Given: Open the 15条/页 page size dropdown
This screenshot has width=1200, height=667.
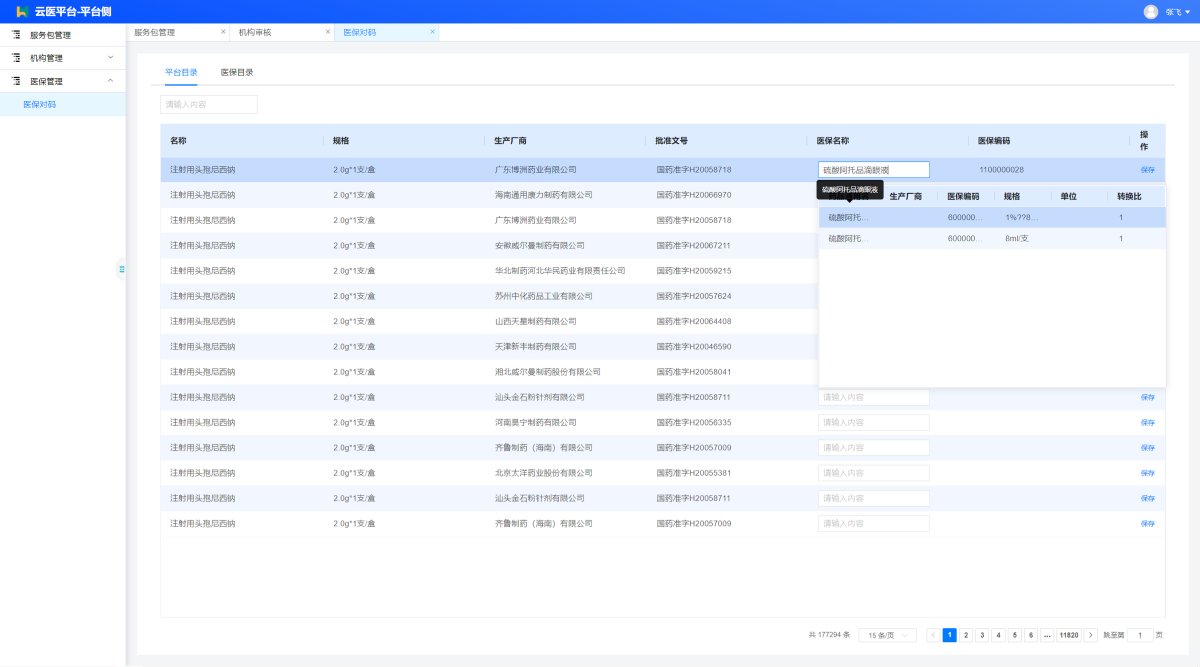Looking at the screenshot, I should [x=887, y=635].
